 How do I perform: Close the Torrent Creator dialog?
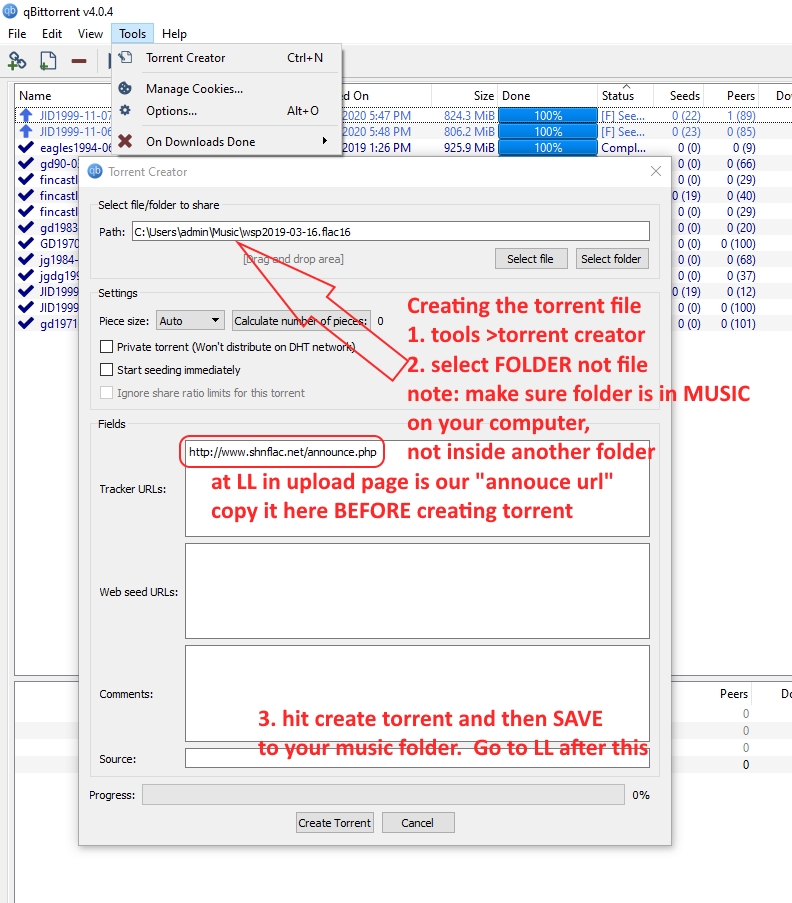coord(655,171)
